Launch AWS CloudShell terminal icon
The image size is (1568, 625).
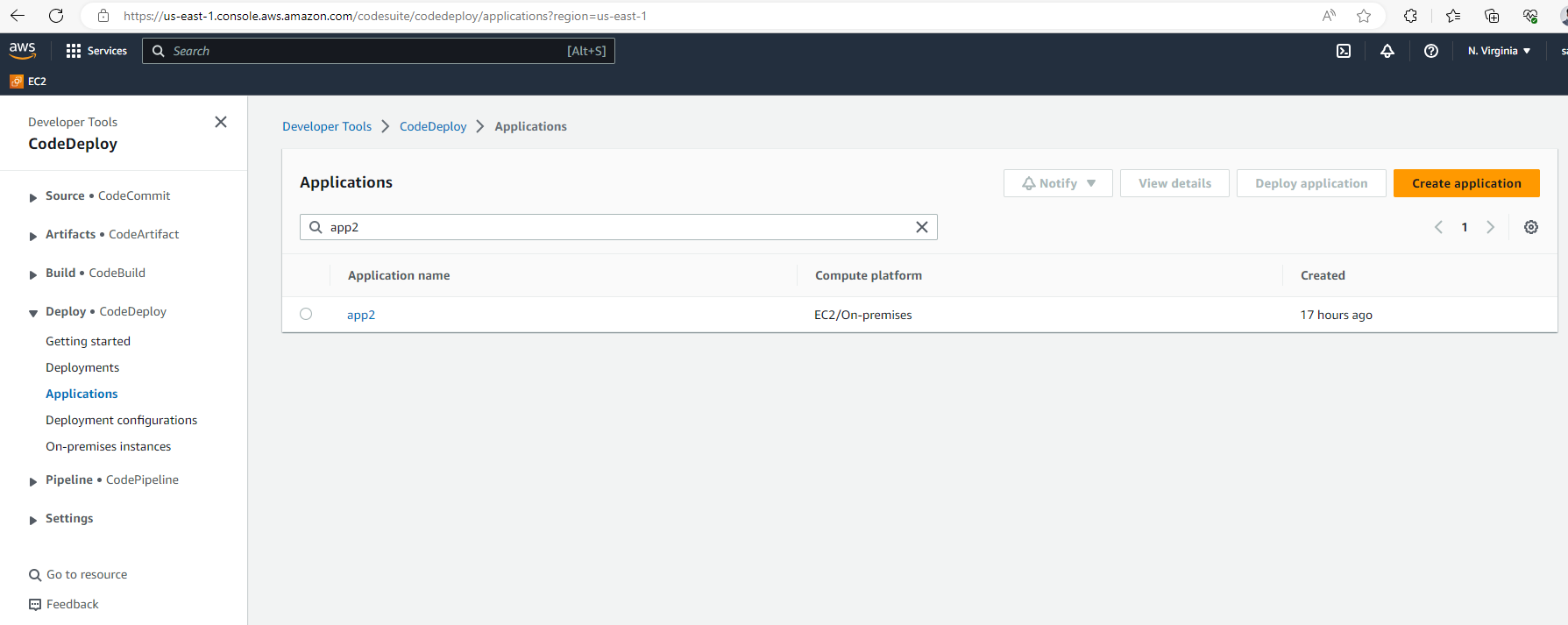pyautogui.click(x=1344, y=51)
